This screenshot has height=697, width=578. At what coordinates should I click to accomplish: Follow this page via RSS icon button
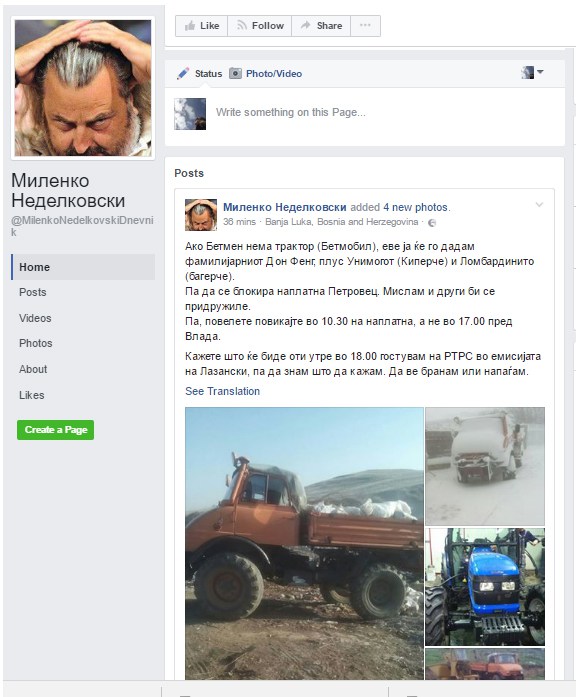[x=260, y=26]
